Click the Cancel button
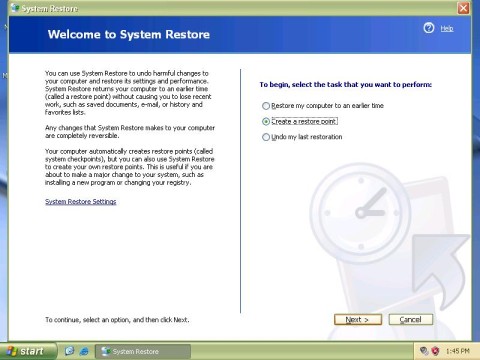 (411, 320)
